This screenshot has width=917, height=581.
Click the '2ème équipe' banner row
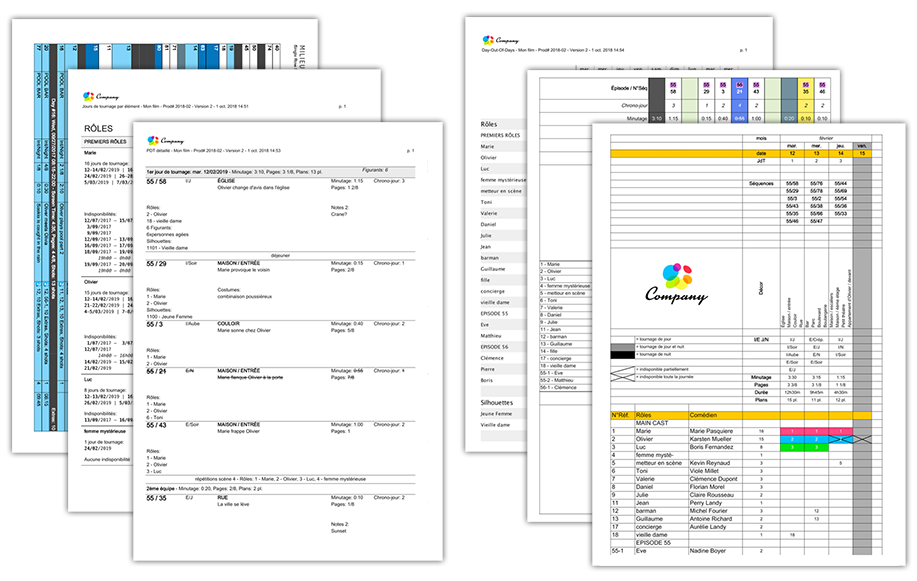pyautogui.click(x=281, y=488)
